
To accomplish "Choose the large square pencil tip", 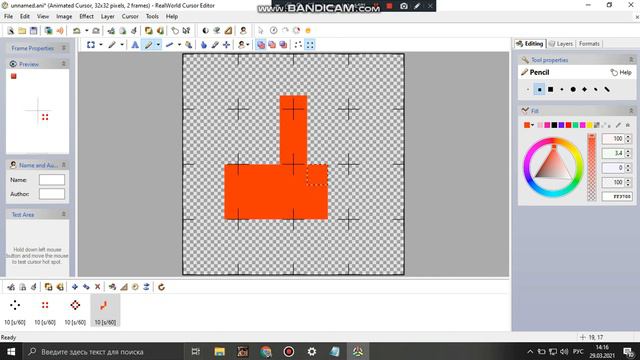I will [x=551, y=89].
